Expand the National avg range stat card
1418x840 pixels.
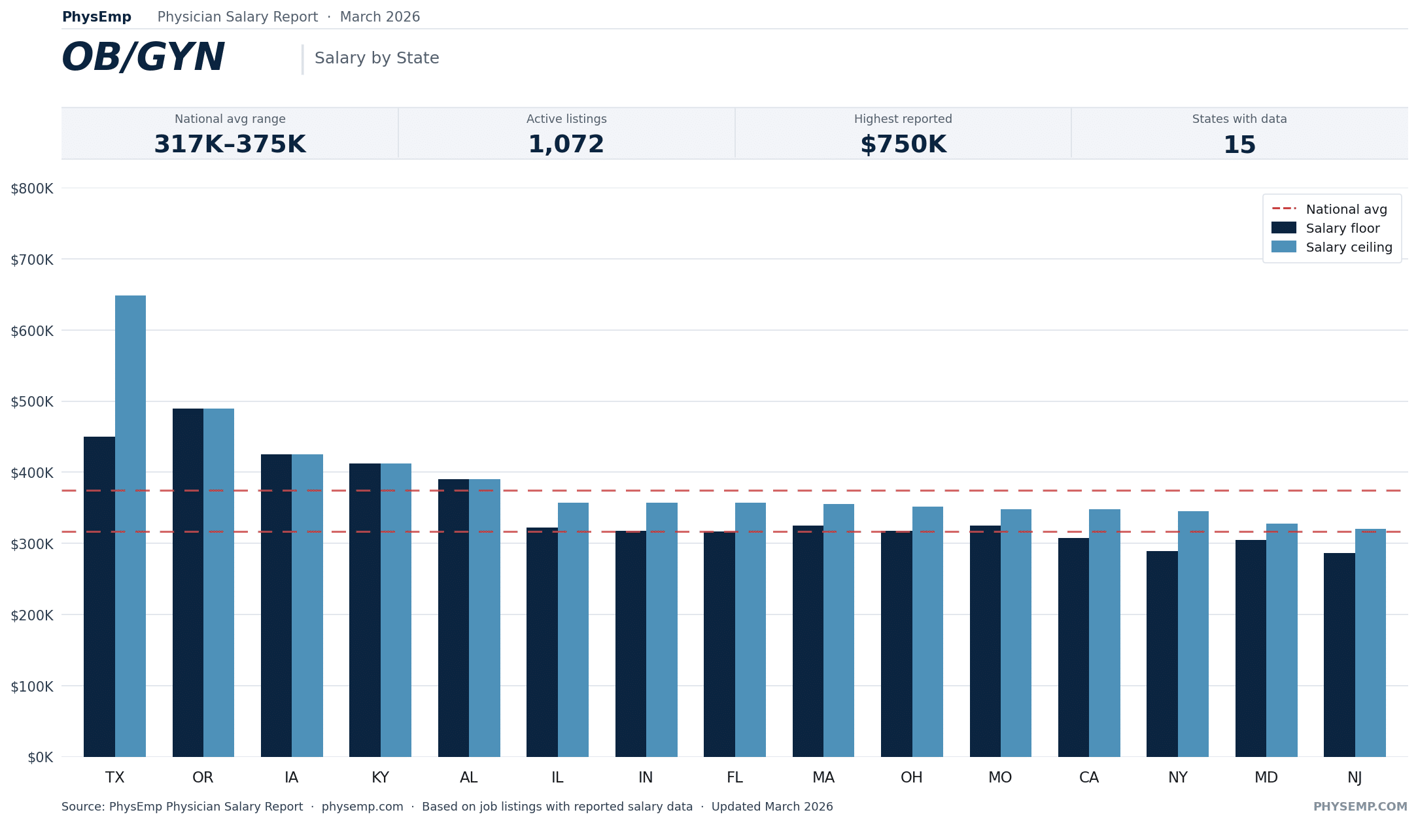coord(230,133)
